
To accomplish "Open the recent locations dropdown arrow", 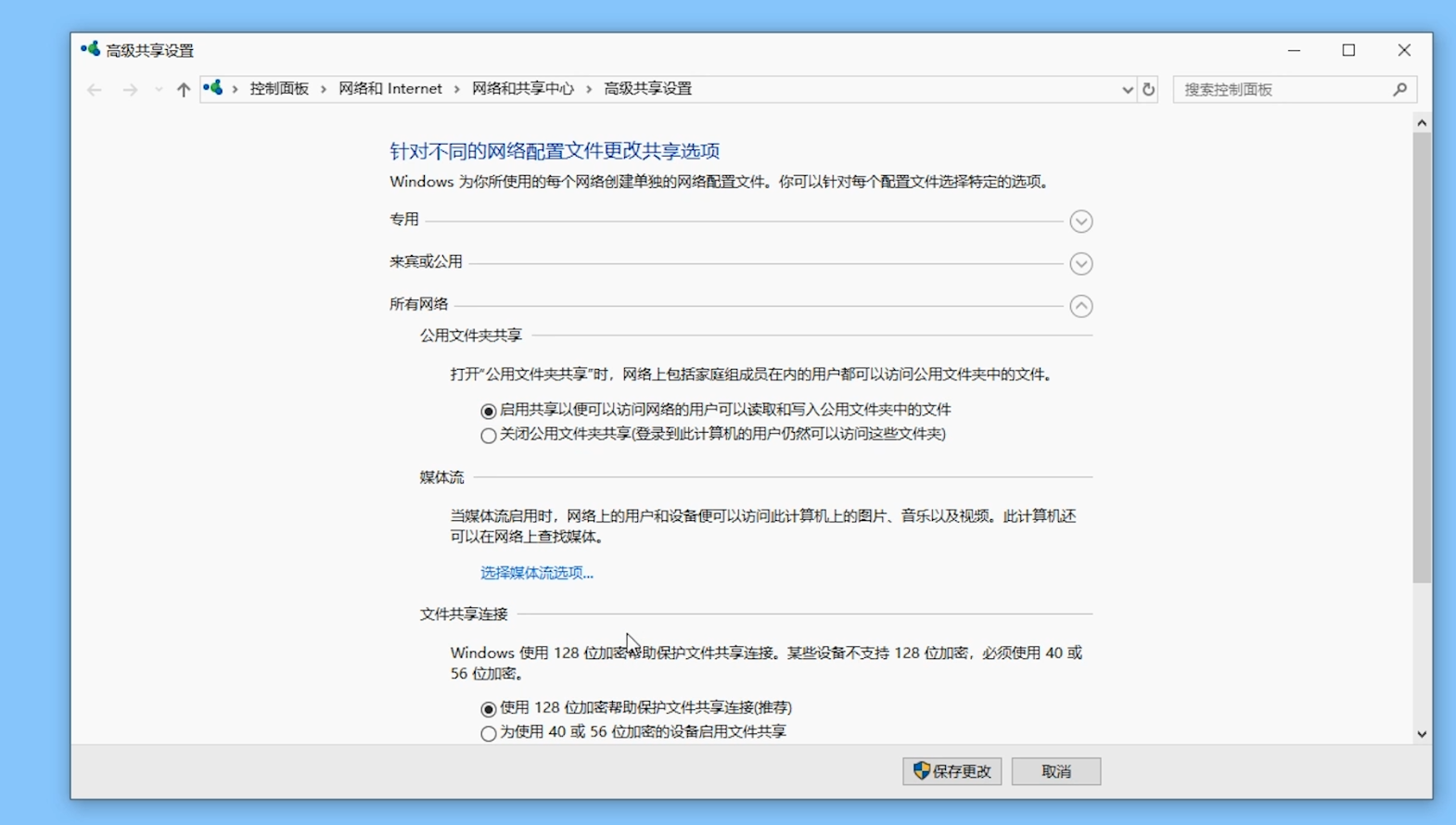I will point(159,90).
